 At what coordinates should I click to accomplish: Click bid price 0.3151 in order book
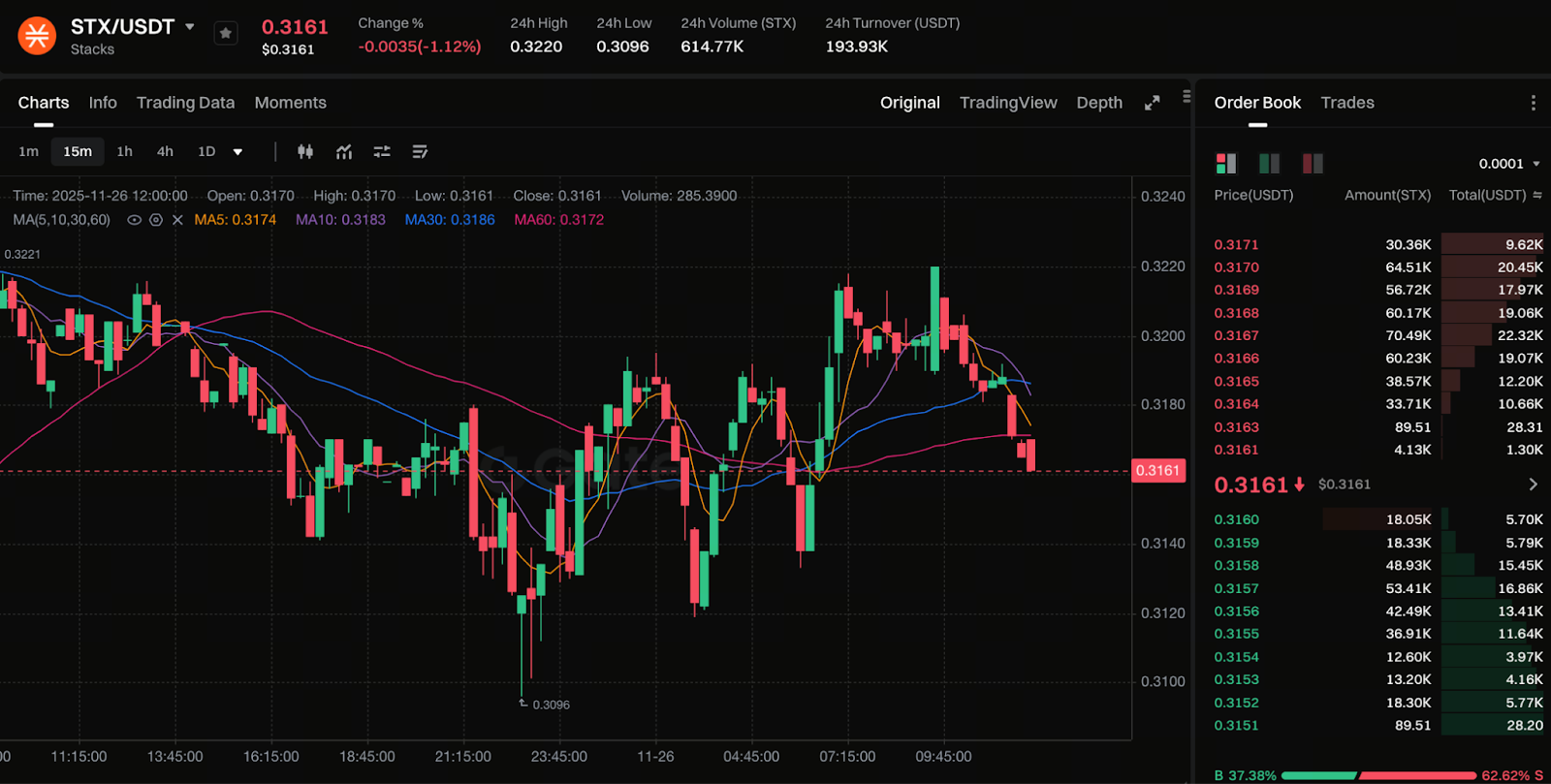(x=1237, y=726)
